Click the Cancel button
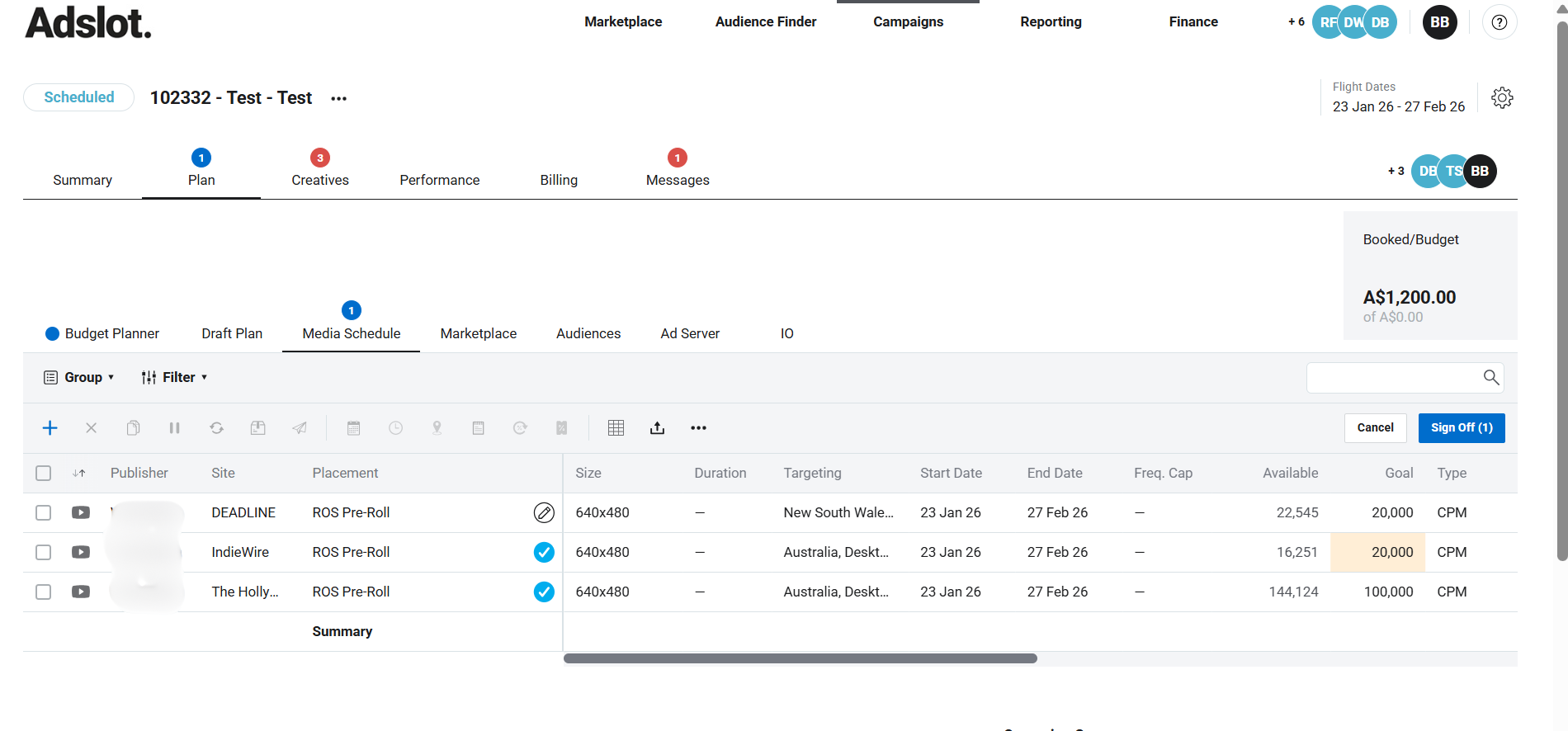Screen dimensions: 1568x731 click(x=1375, y=427)
